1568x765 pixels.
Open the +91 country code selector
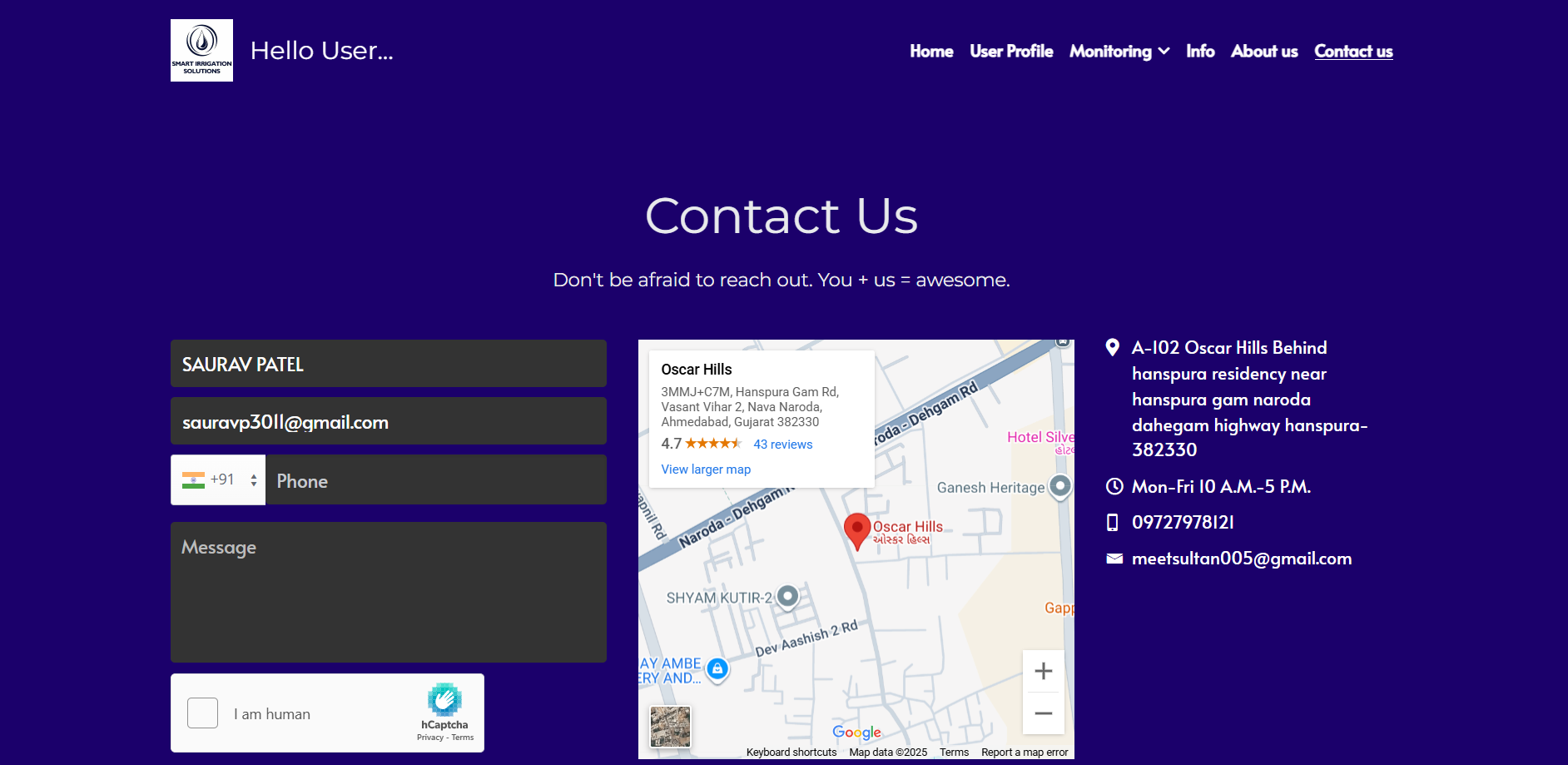[x=217, y=479]
